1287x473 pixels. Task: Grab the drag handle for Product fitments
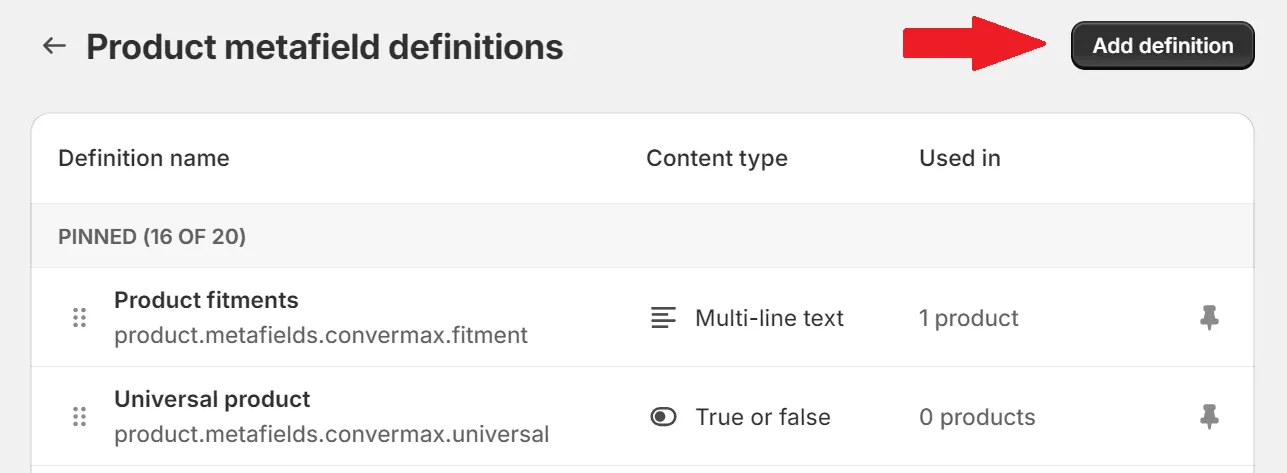[x=80, y=318]
